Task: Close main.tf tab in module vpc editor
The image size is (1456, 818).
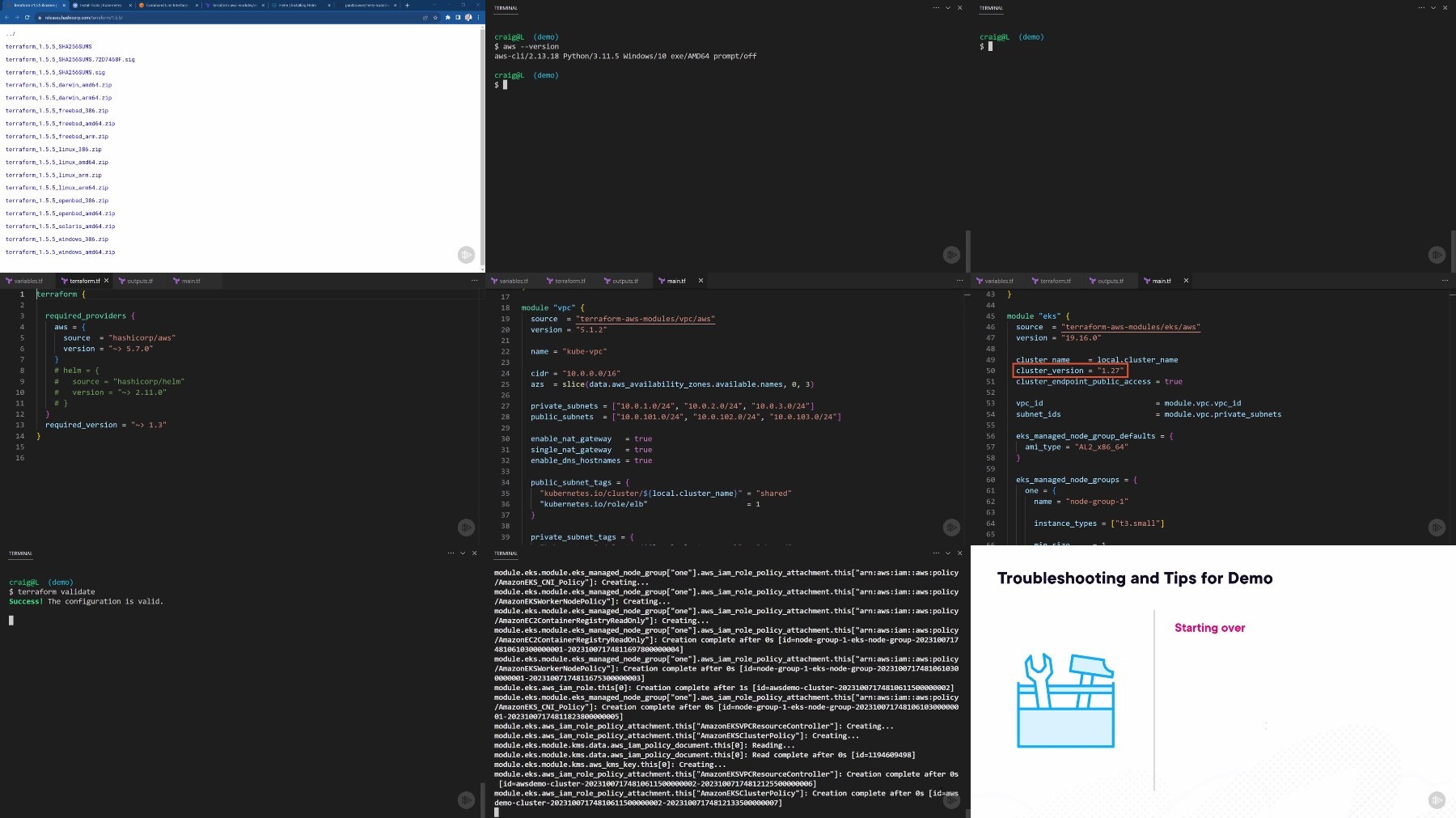Action: pos(700,281)
